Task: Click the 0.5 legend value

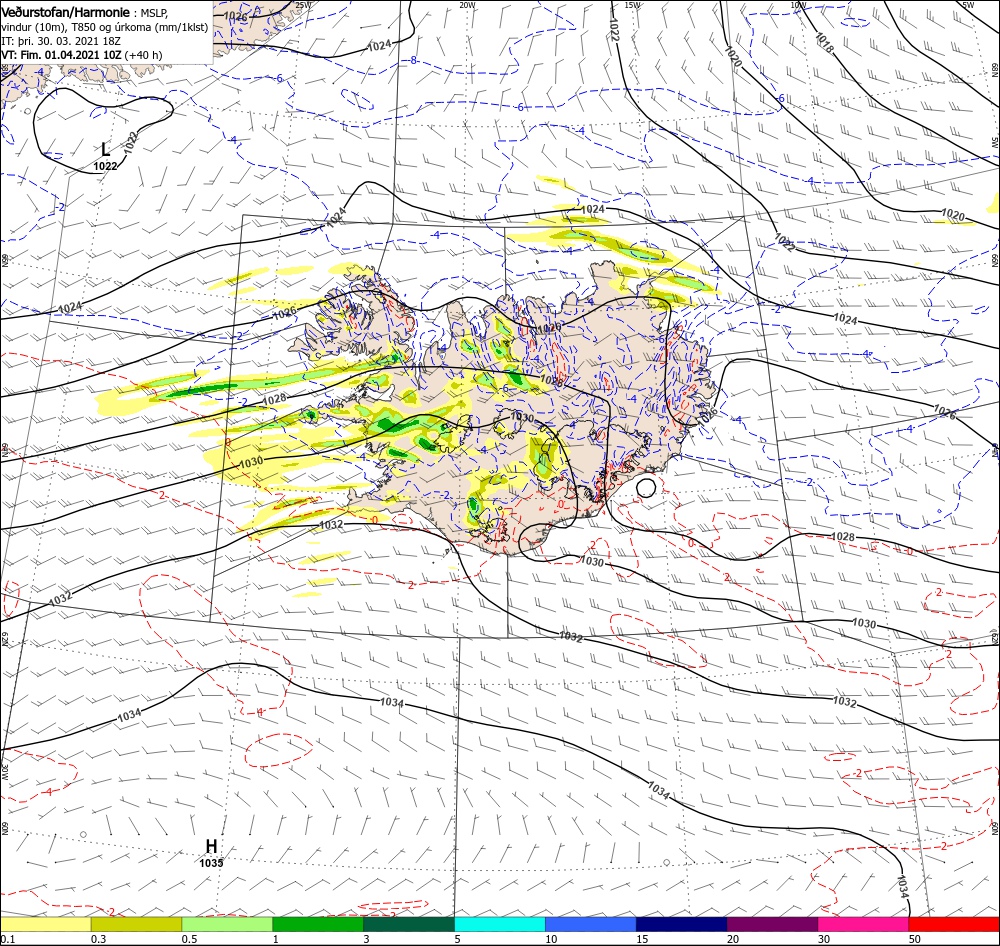Action: tap(189, 939)
